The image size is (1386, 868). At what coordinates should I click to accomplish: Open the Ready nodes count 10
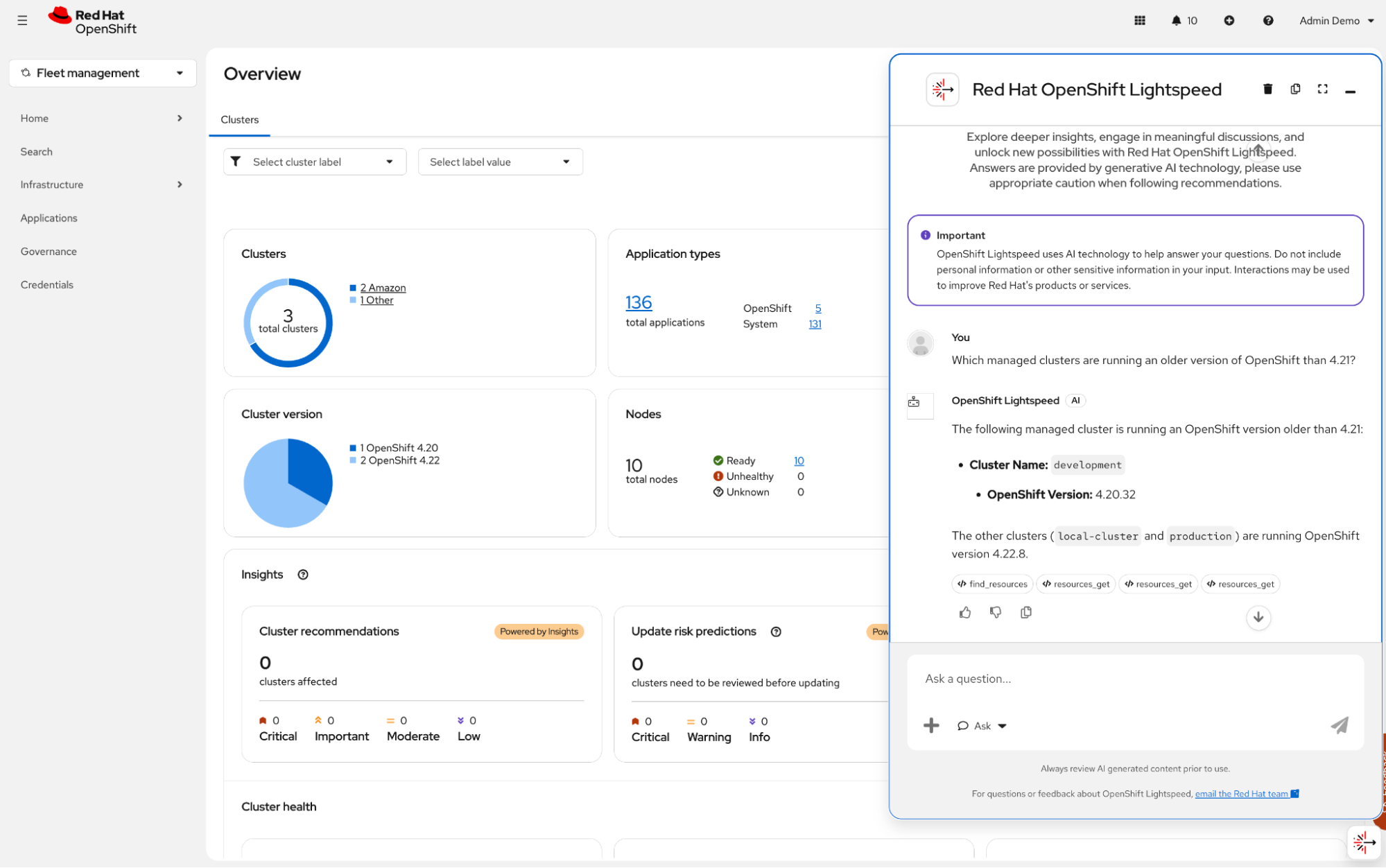pos(799,460)
